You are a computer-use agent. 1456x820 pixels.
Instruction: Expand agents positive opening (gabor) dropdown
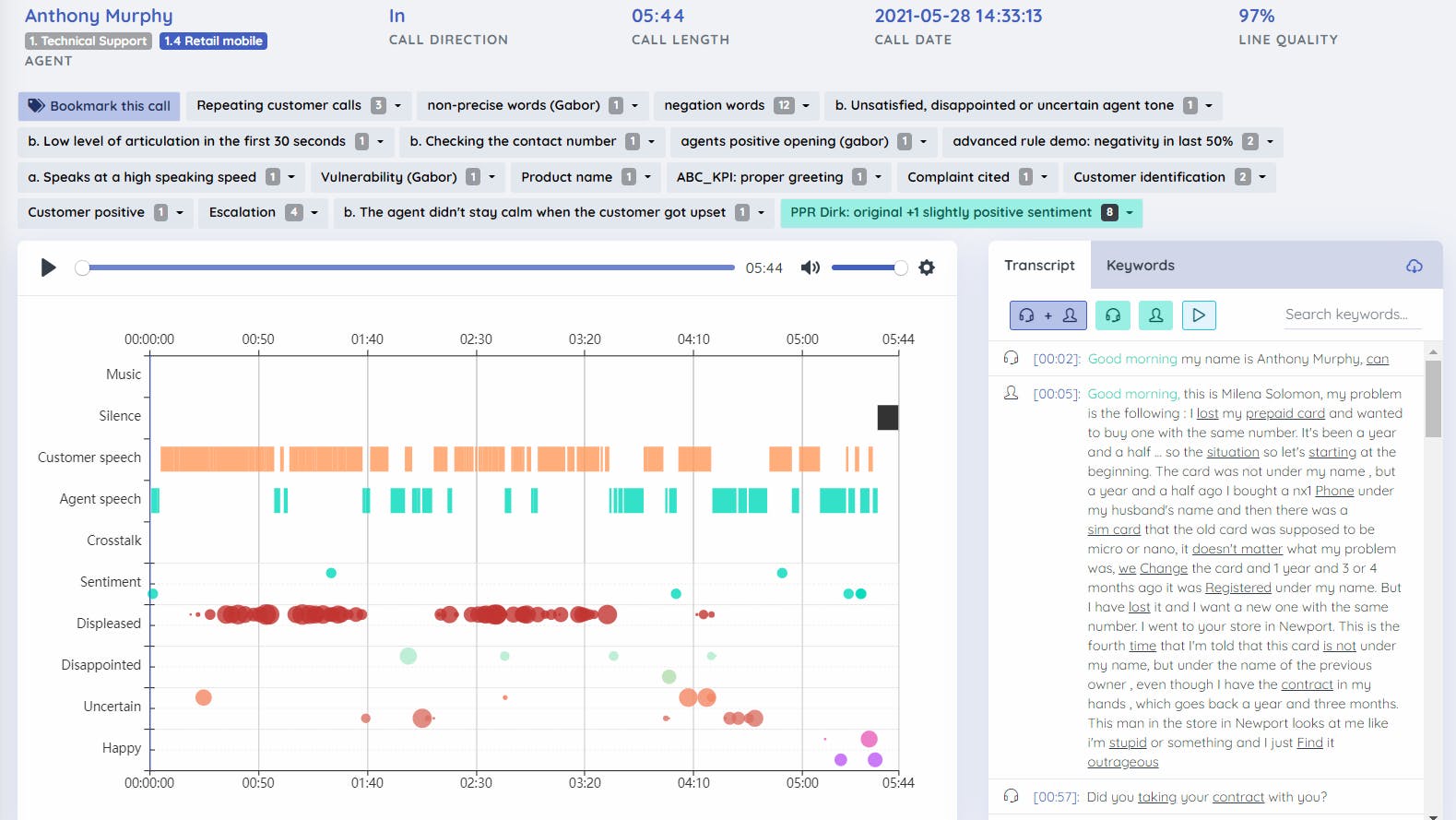tap(923, 142)
